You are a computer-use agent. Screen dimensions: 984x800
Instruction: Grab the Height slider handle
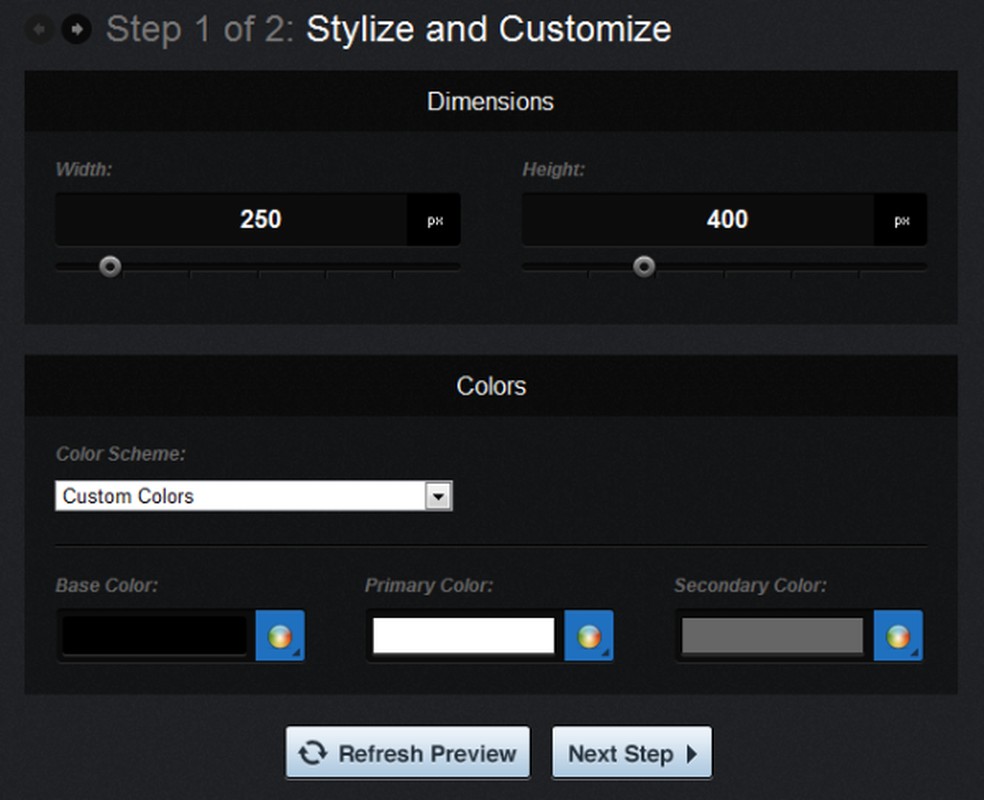tap(645, 266)
